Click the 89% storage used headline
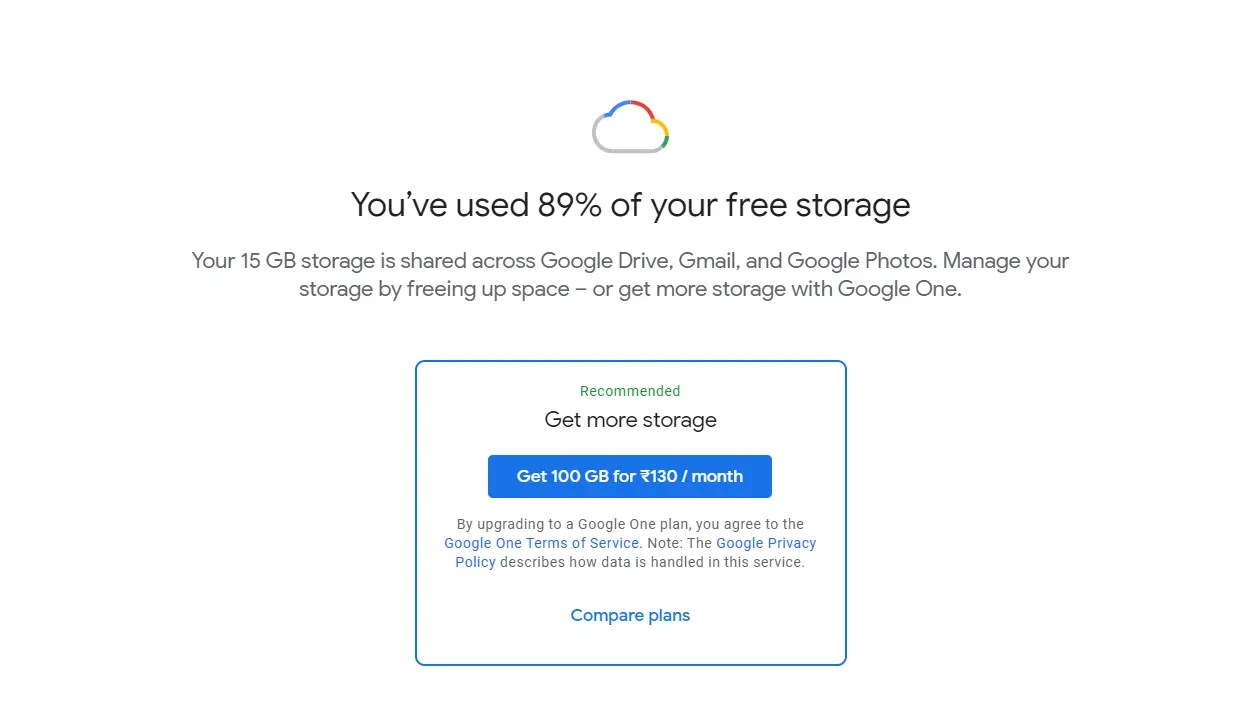Viewport: 1257px width, 707px height. (x=630, y=205)
